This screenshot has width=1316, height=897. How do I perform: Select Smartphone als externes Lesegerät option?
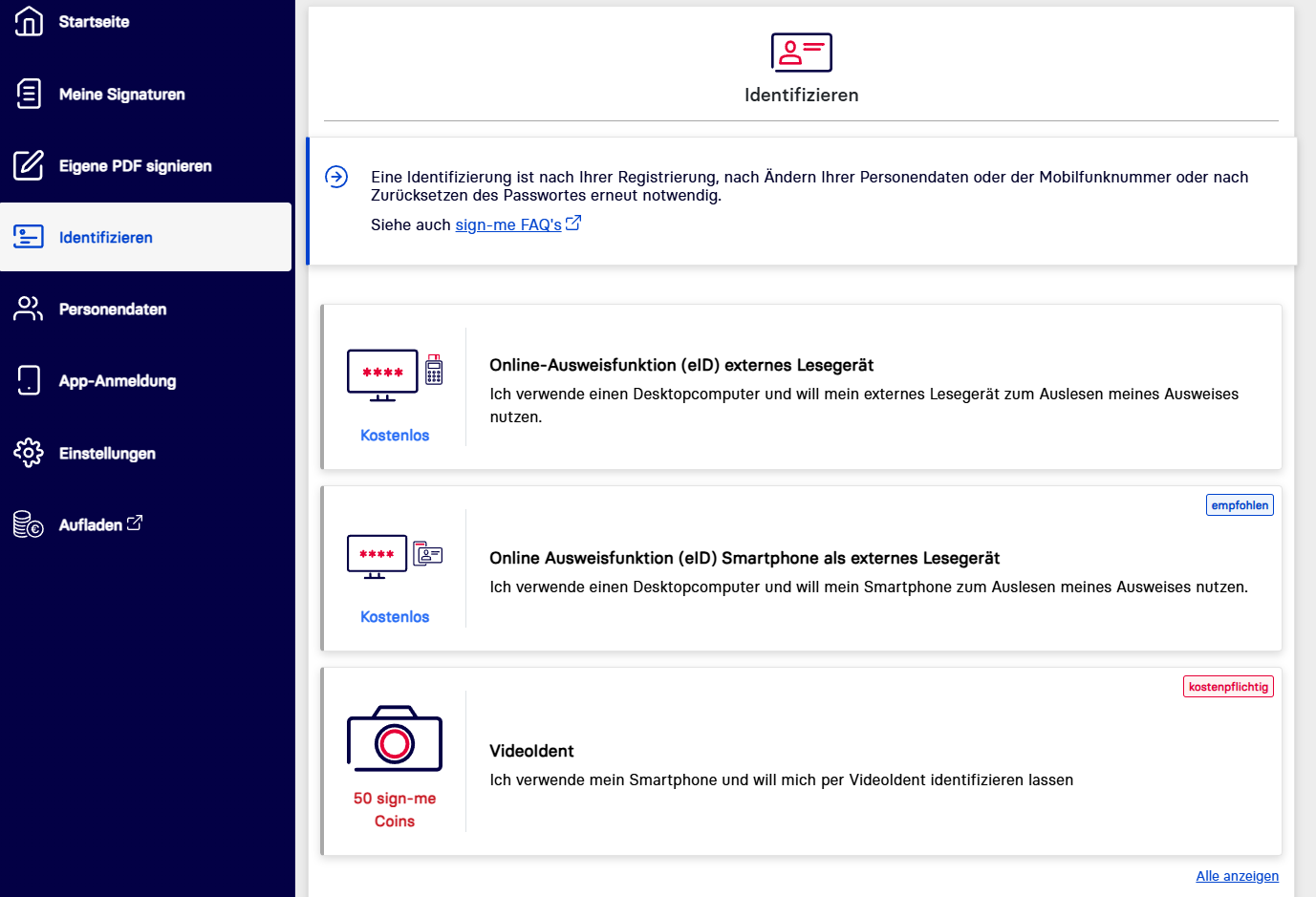click(x=744, y=558)
